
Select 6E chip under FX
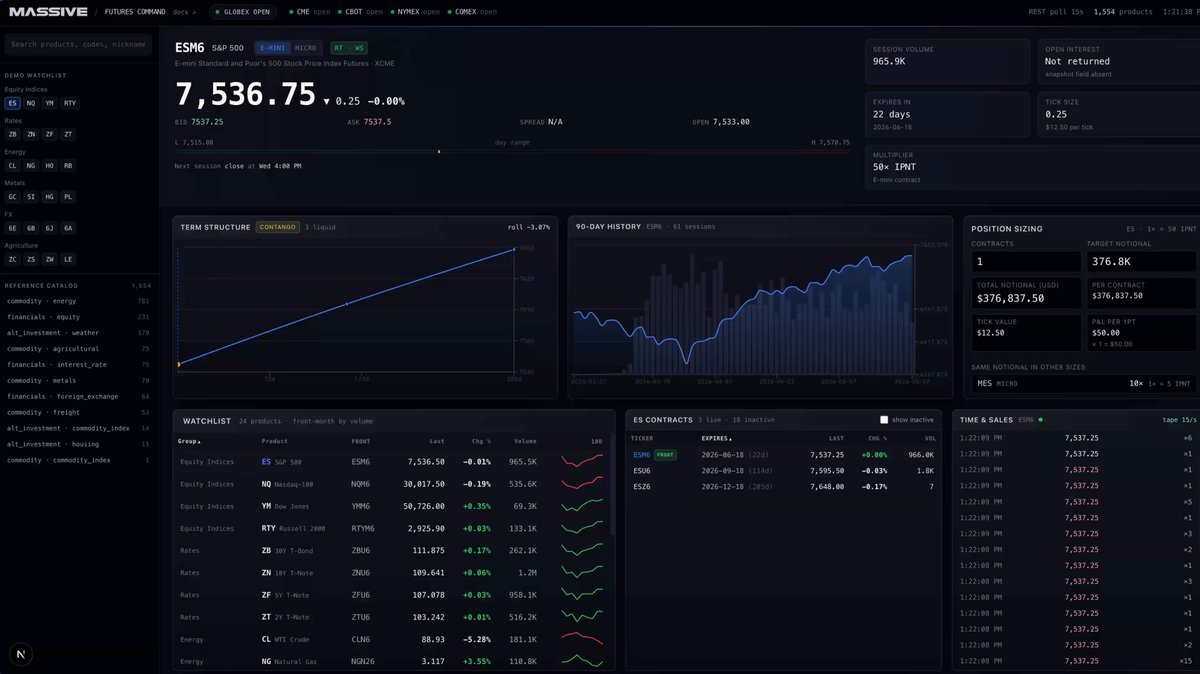tap(13, 228)
